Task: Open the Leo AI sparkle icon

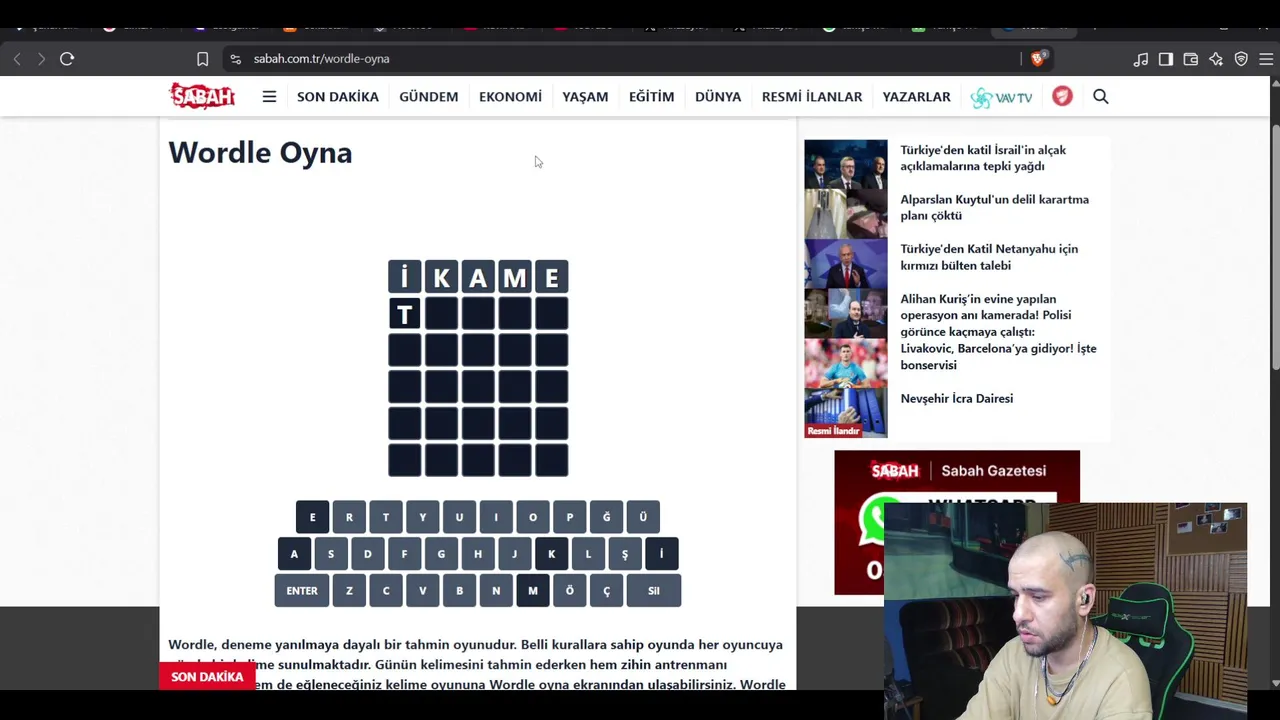Action: coord(1216,59)
